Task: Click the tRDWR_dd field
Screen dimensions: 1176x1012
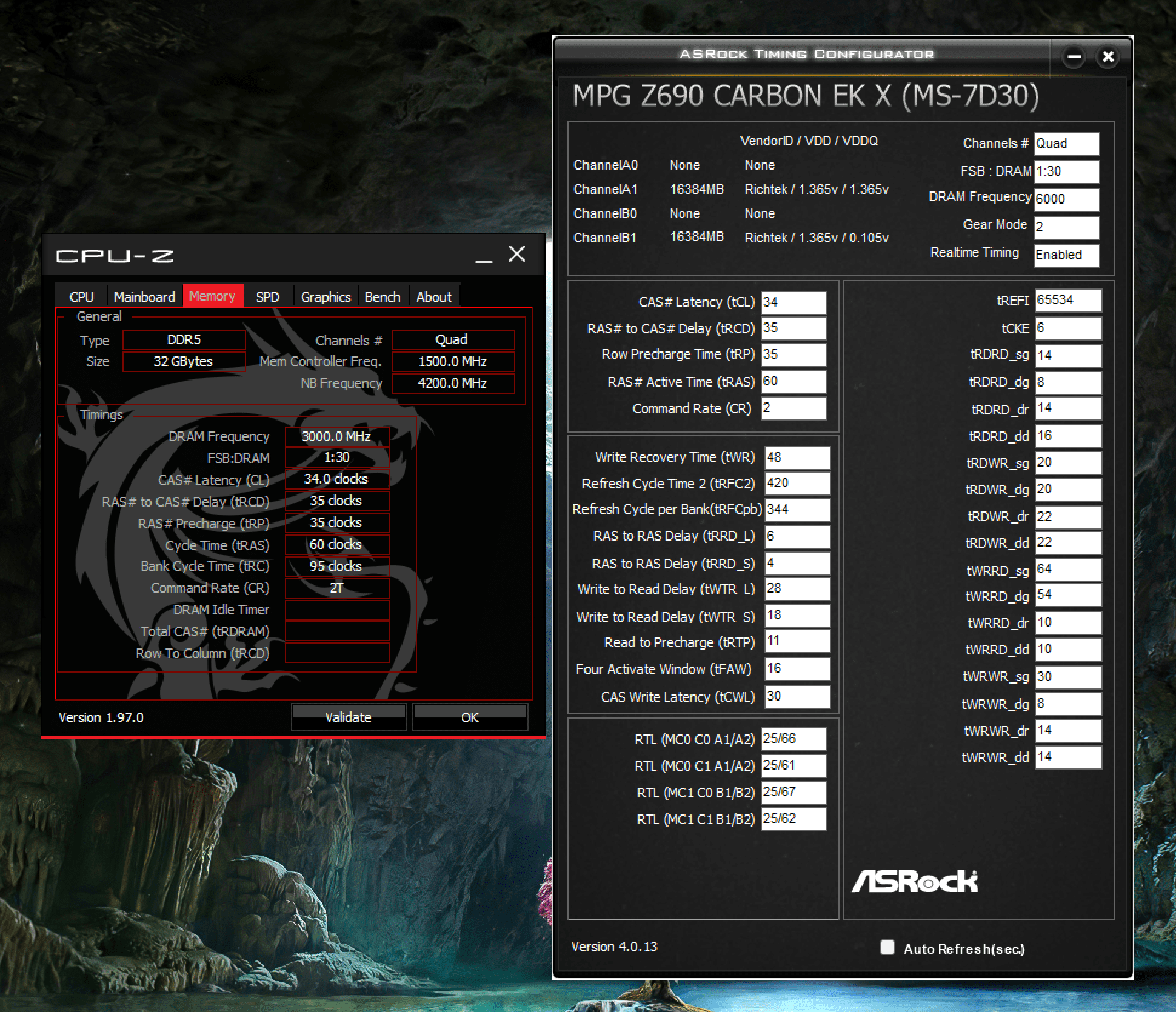Action: (x=1068, y=543)
